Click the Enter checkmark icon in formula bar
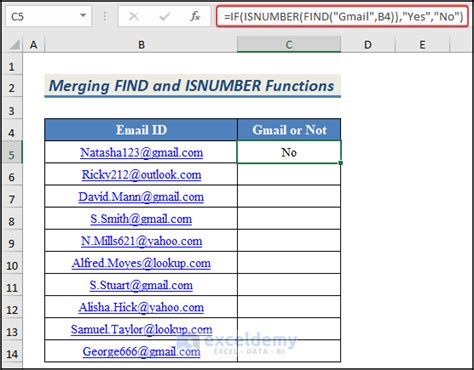Image resolution: width=474 pixels, height=370 pixels. [165, 16]
